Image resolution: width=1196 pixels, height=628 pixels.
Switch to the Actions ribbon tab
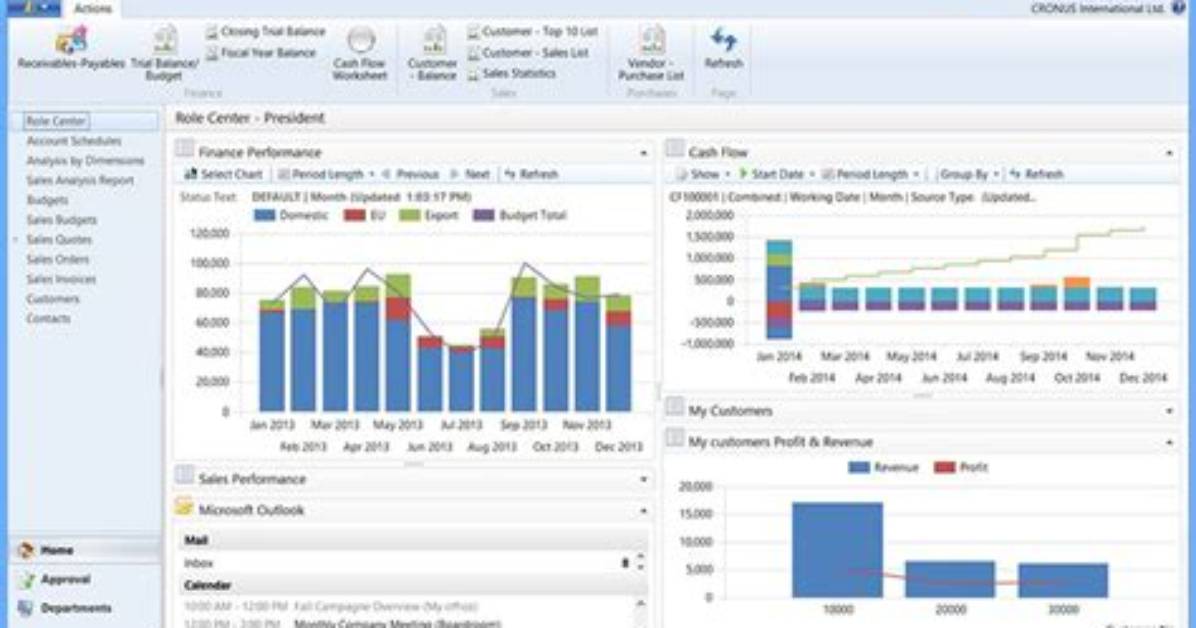coord(93,8)
